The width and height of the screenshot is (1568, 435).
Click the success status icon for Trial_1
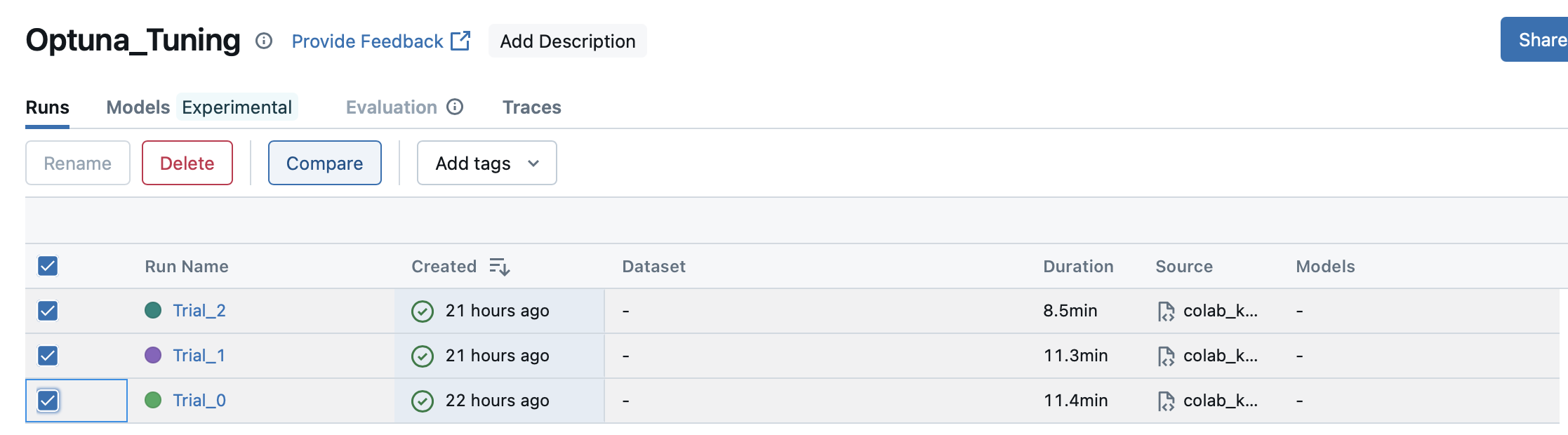pos(423,356)
